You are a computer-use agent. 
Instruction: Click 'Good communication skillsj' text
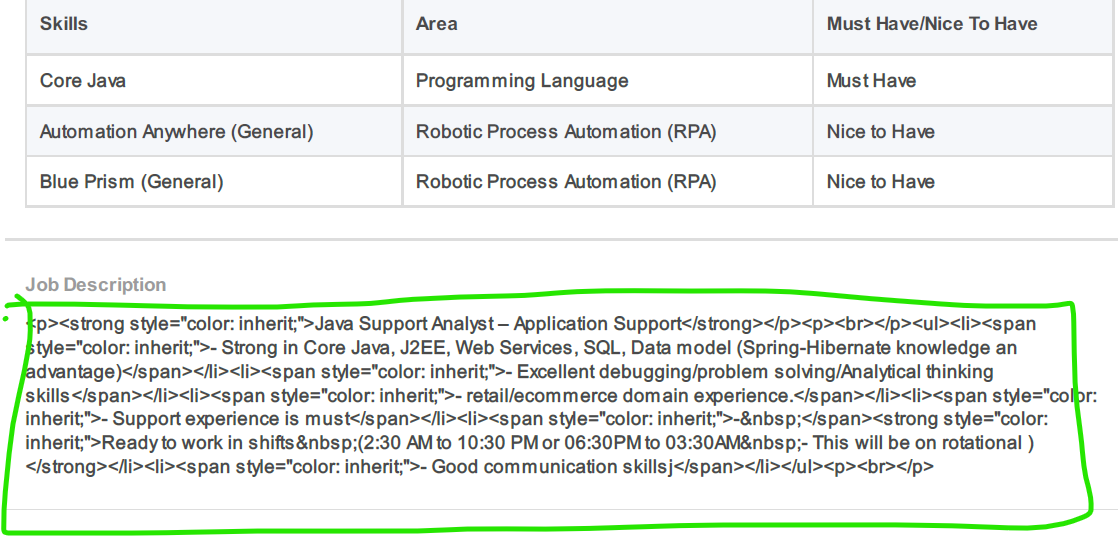coord(553,467)
